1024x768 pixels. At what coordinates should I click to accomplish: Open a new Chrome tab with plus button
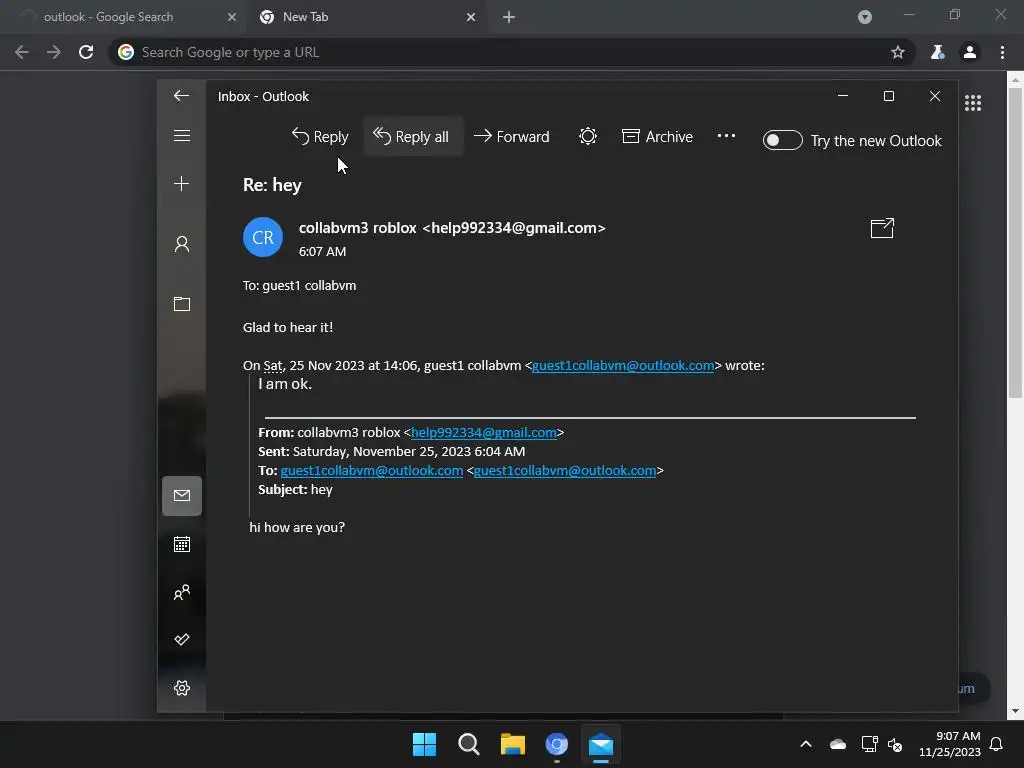point(509,17)
